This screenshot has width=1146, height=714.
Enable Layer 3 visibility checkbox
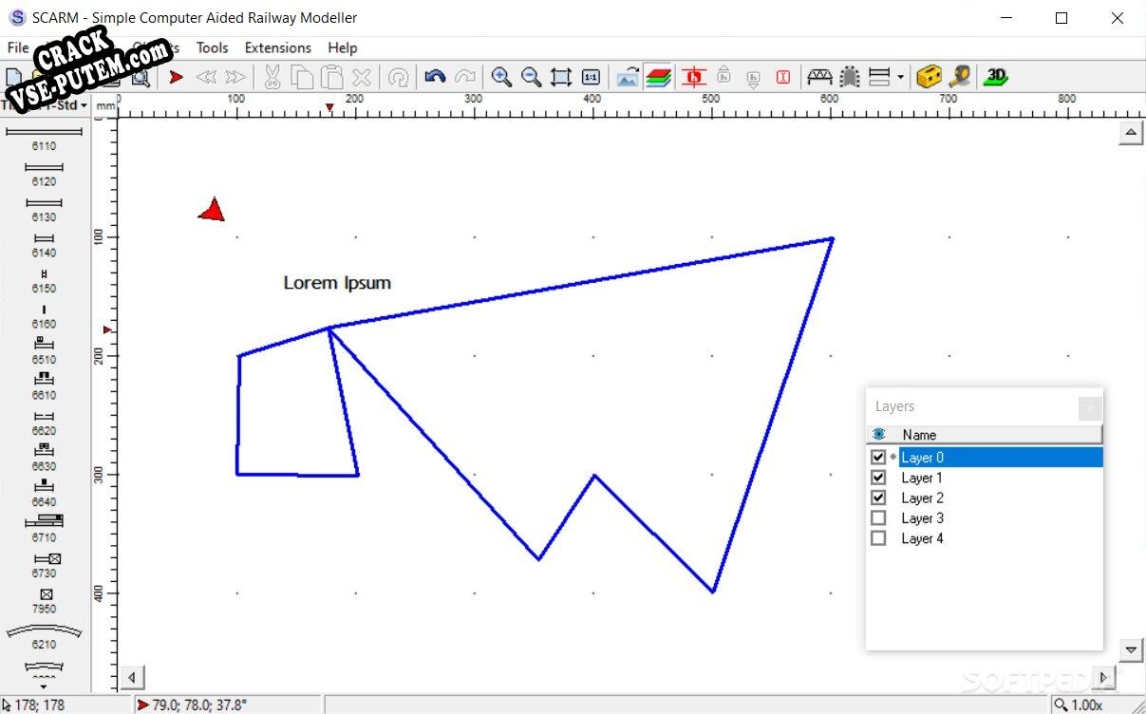coord(879,518)
